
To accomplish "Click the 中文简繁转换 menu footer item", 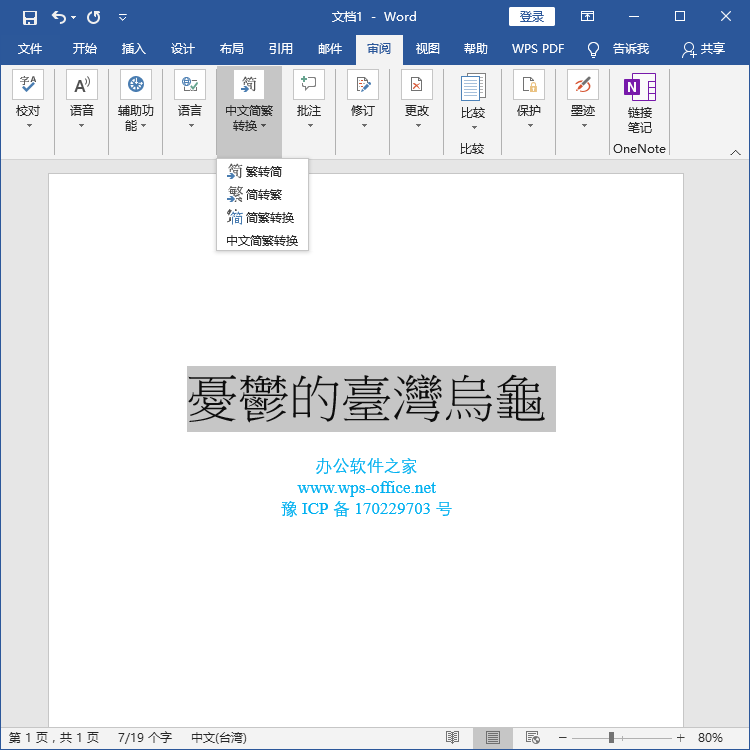I will coord(262,240).
